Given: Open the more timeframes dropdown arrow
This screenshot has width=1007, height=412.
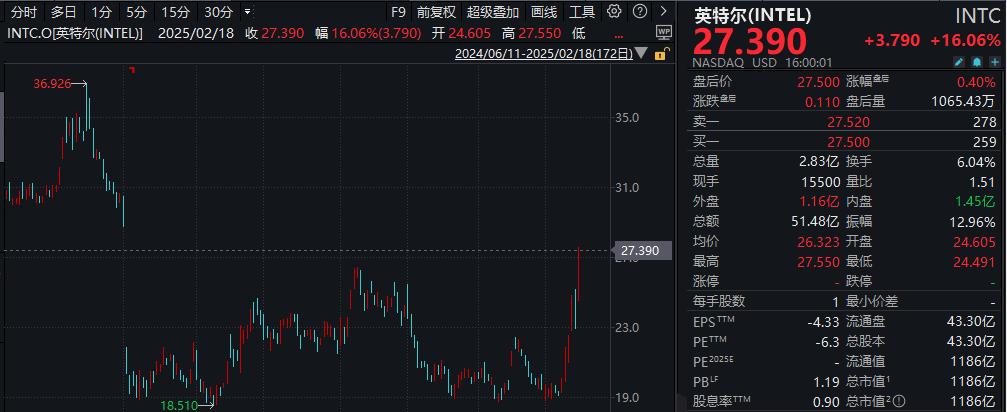Looking at the screenshot, I should [x=249, y=12].
